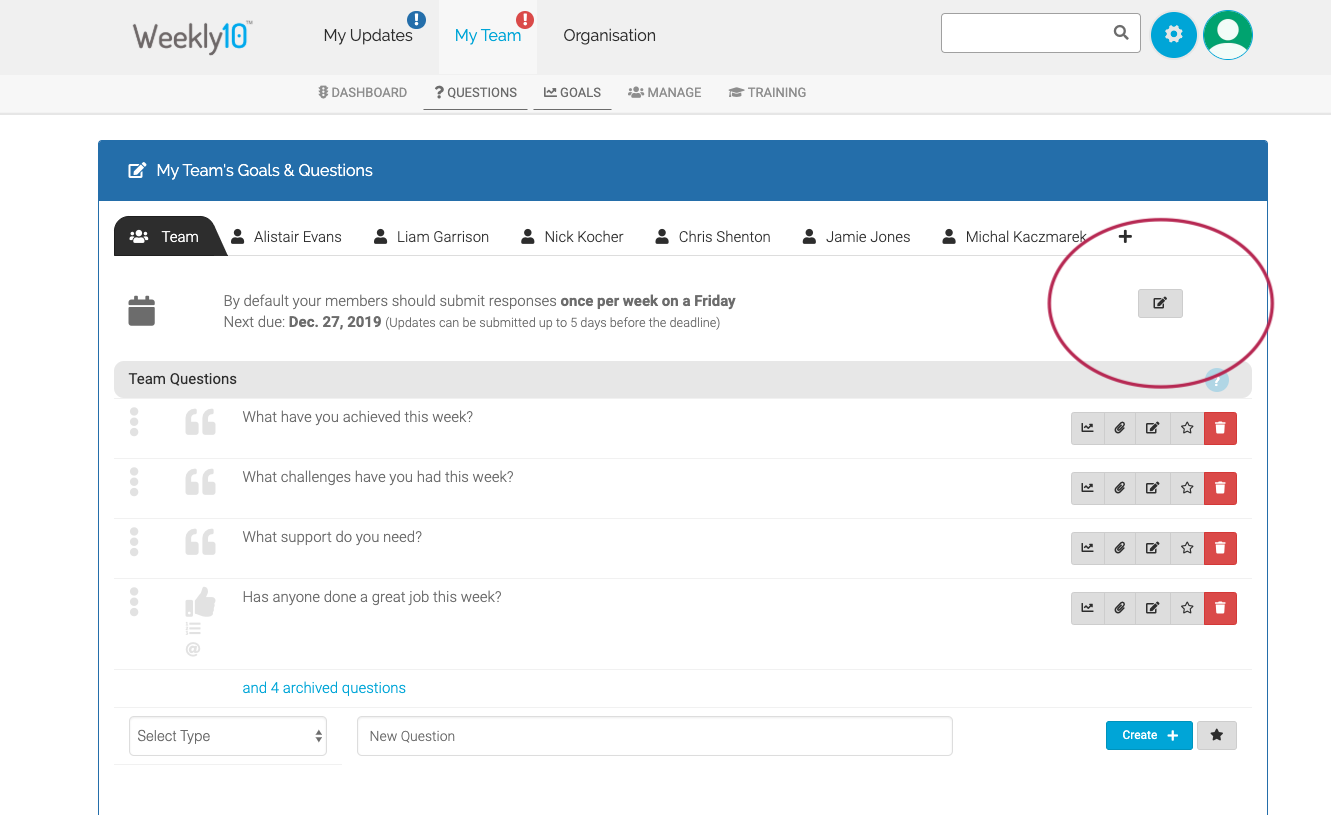This screenshot has height=815, width=1331.
Task: Add a new team member tab
Action: click(x=1125, y=237)
